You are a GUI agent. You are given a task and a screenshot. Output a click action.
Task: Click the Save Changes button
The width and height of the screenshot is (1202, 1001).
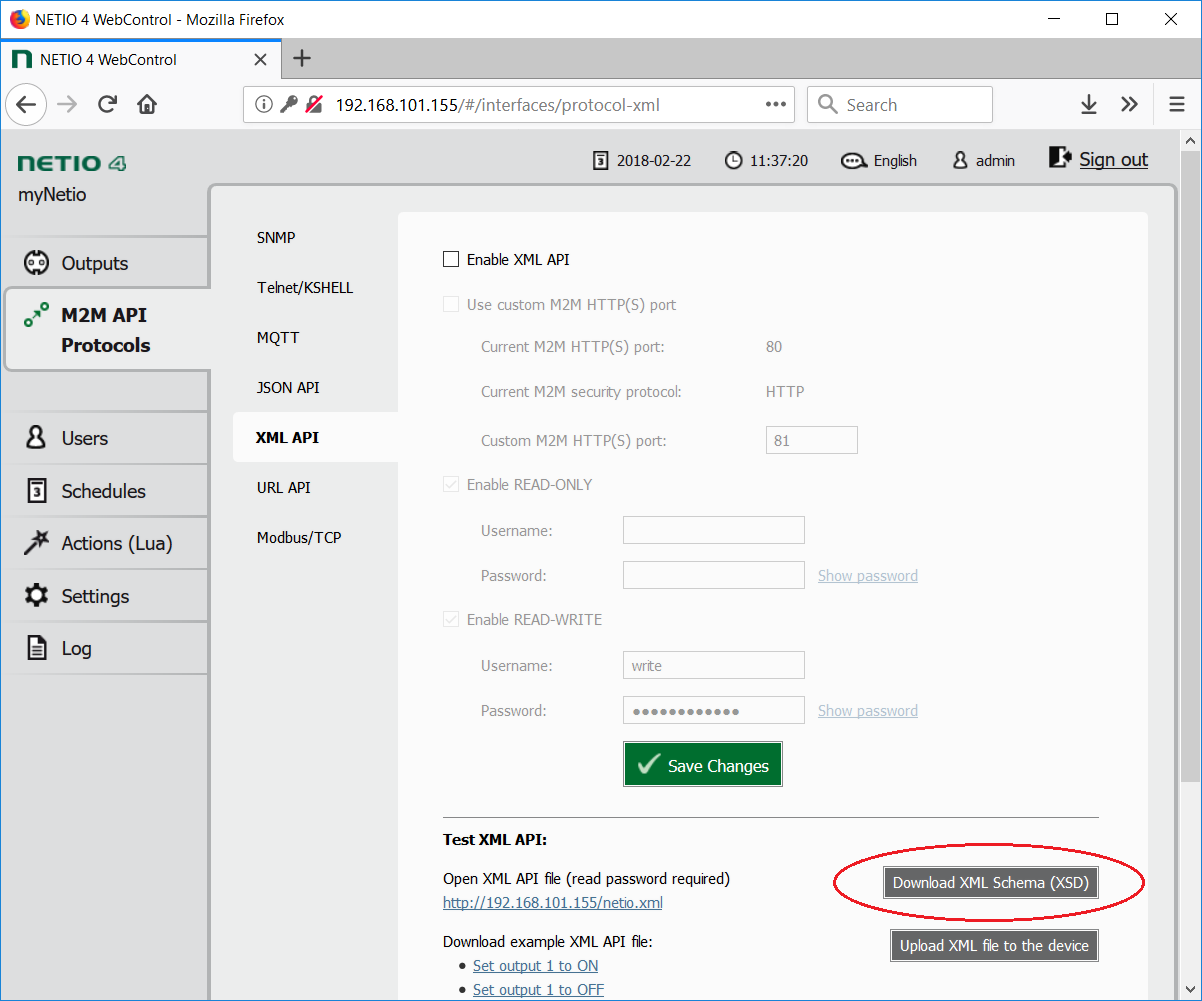(x=703, y=765)
